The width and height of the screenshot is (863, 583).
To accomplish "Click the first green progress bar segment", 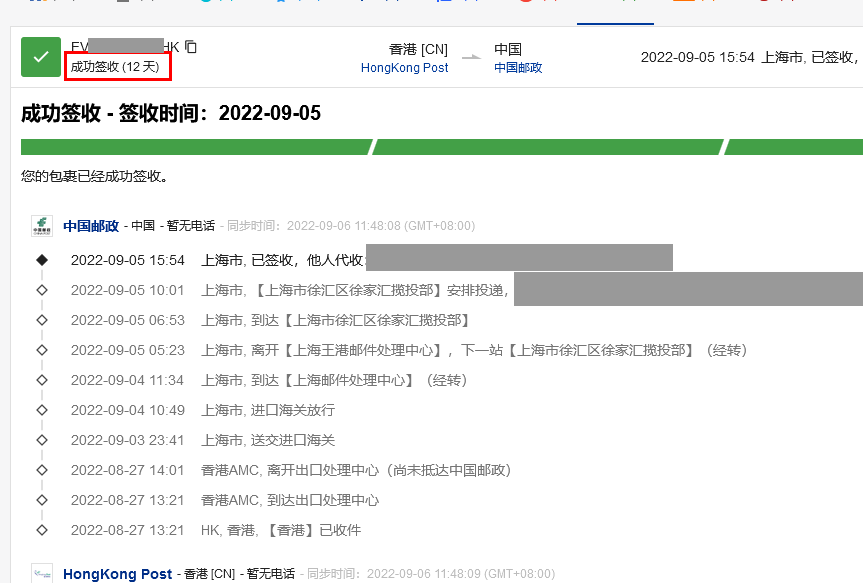I will (196, 147).
